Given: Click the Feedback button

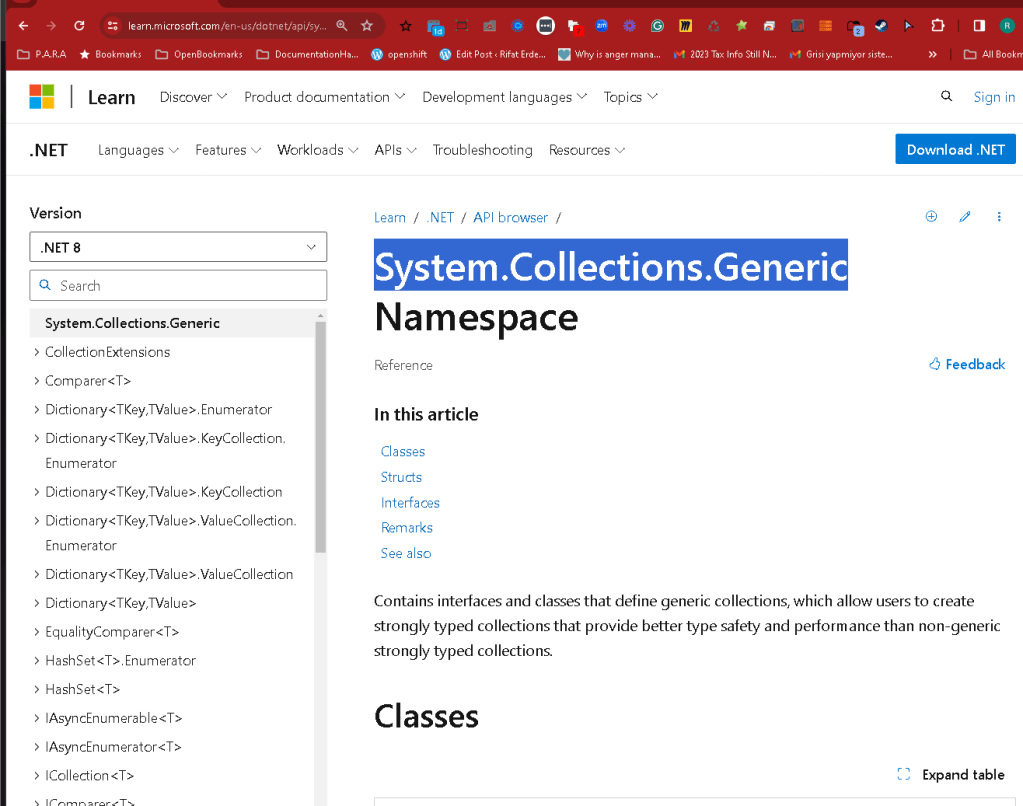Looking at the screenshot, I should tap(967, 364).
